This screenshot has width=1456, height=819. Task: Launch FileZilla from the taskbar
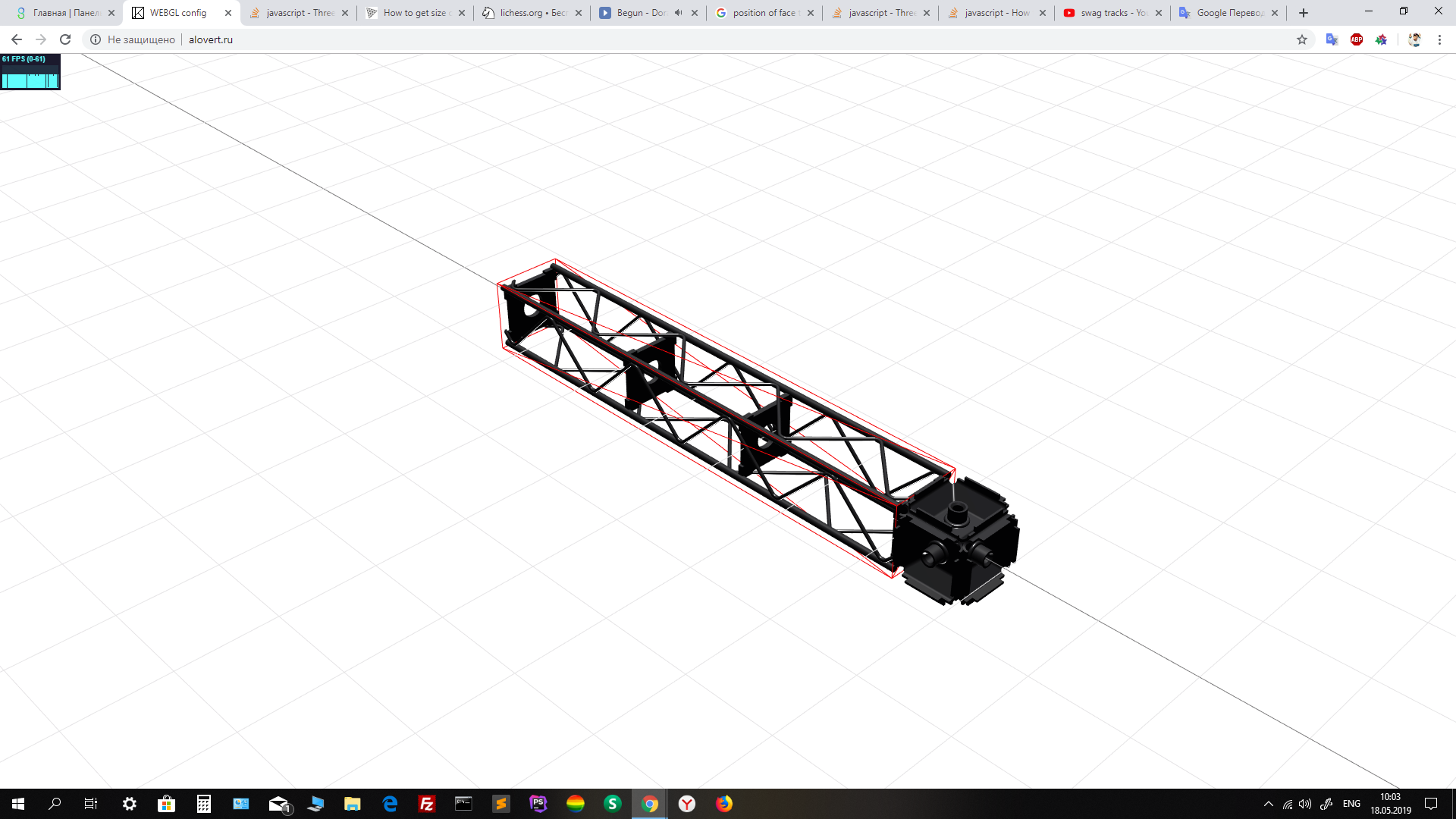pos(427,804)
